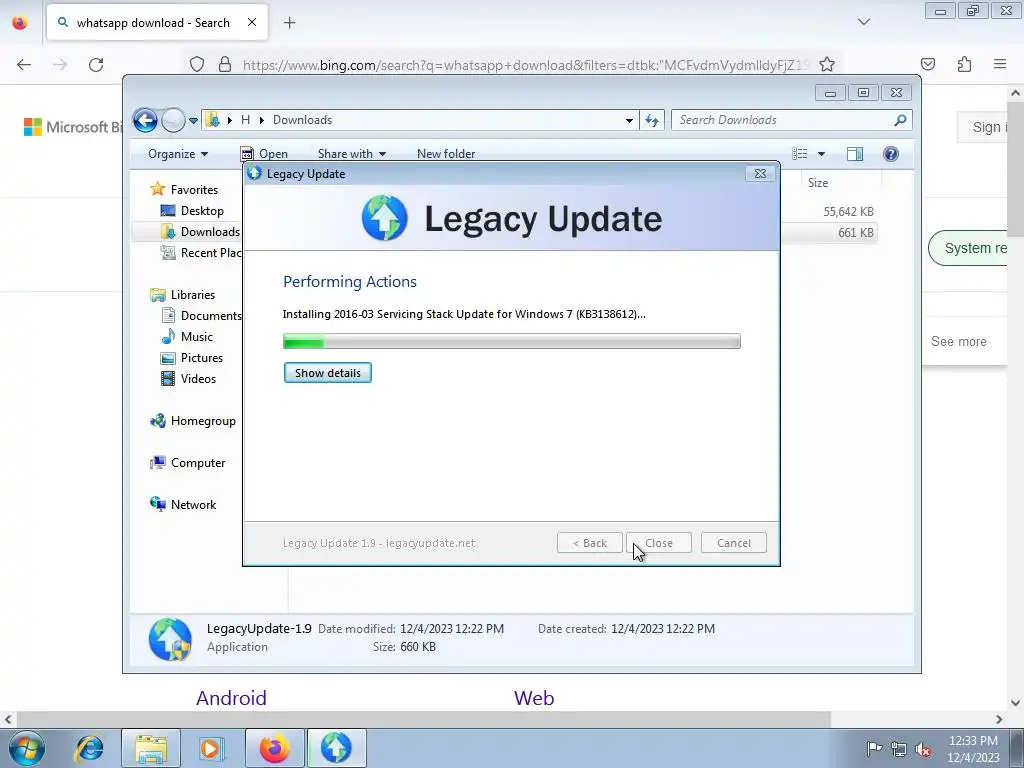Click the change view icon
Screen dimensions: 1024x768
(x=800, y=154)
